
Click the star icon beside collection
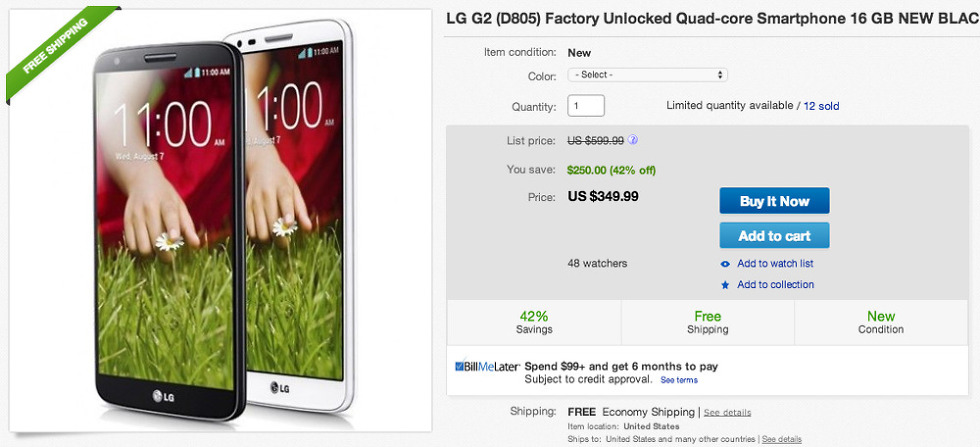(725, 285)
